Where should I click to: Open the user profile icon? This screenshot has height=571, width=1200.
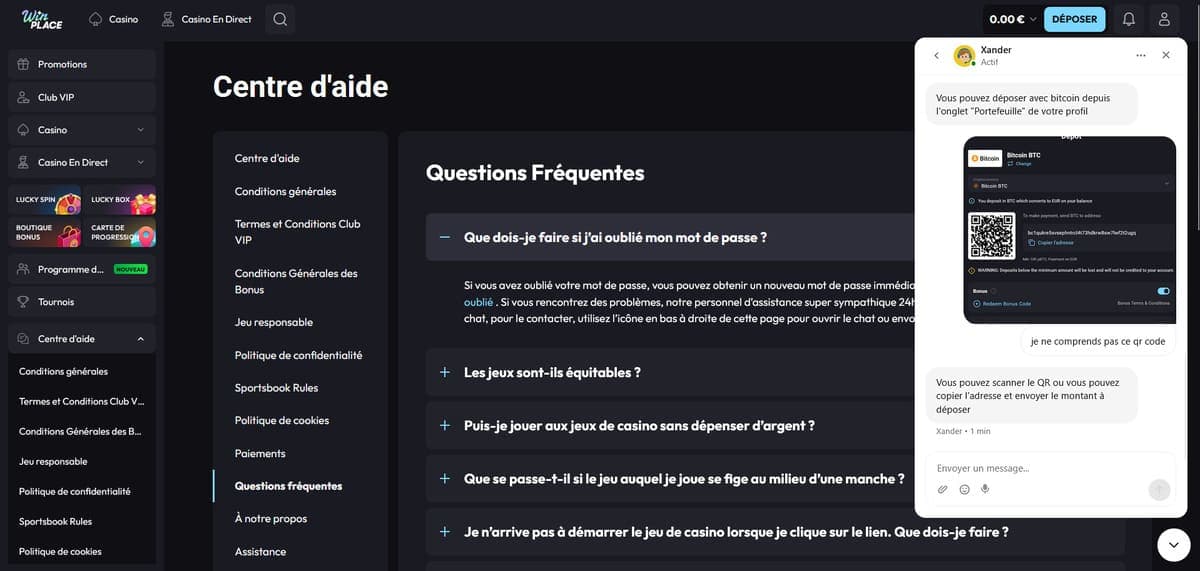click(1165, 19)
